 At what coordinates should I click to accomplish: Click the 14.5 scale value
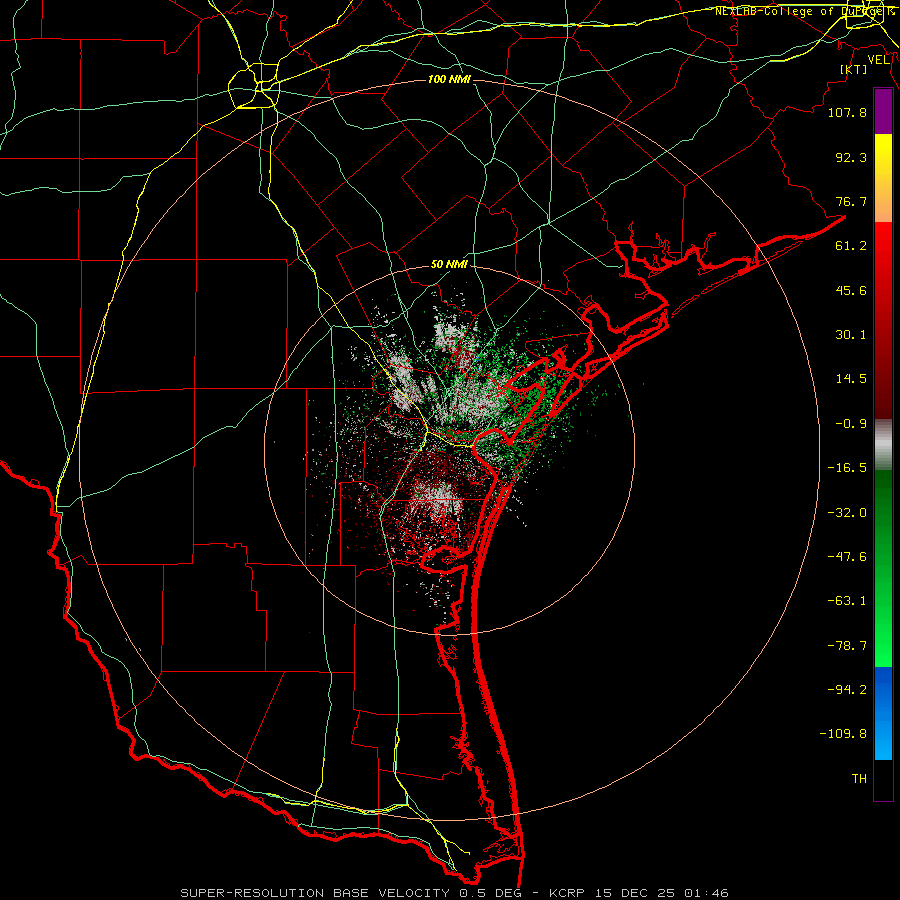click(x=851, y=379)
